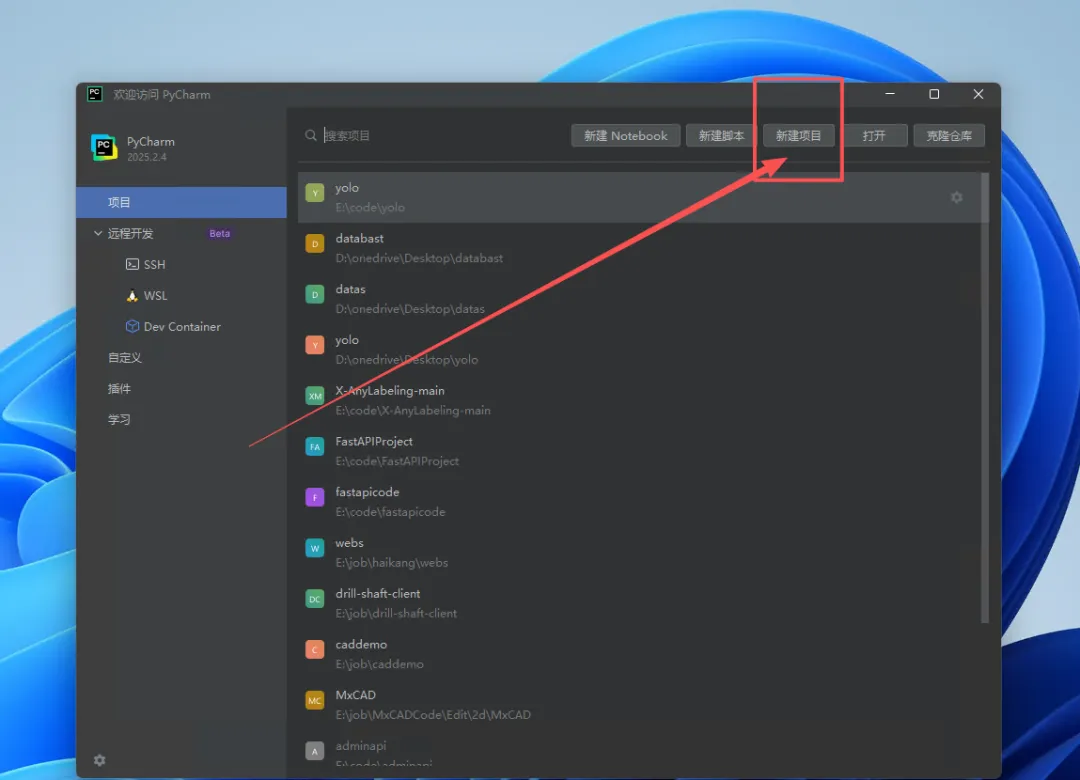Open project FastAPIProject
This screenshot has width=1080, height=780.
(639, 451)
